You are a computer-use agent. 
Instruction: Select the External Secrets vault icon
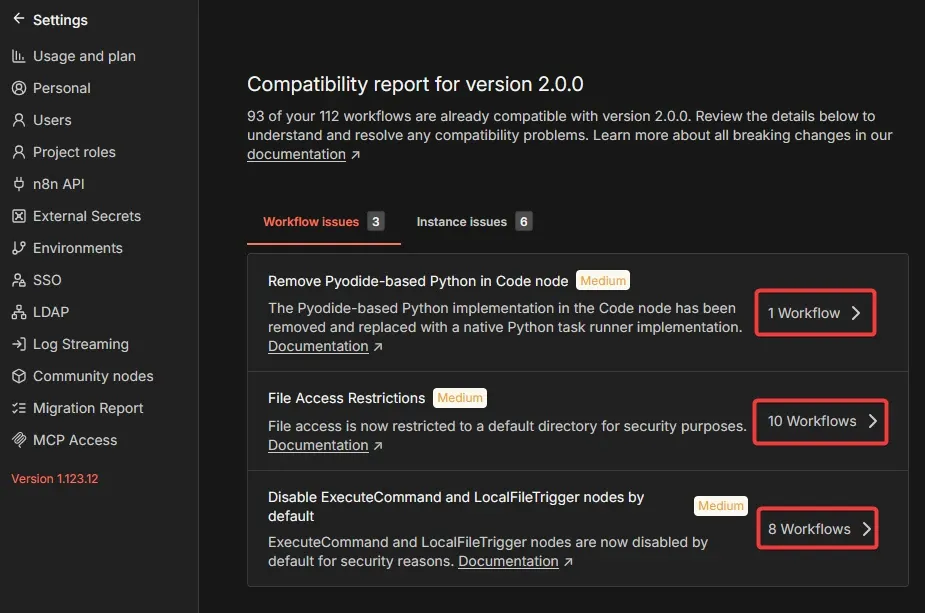click(18, 216)
